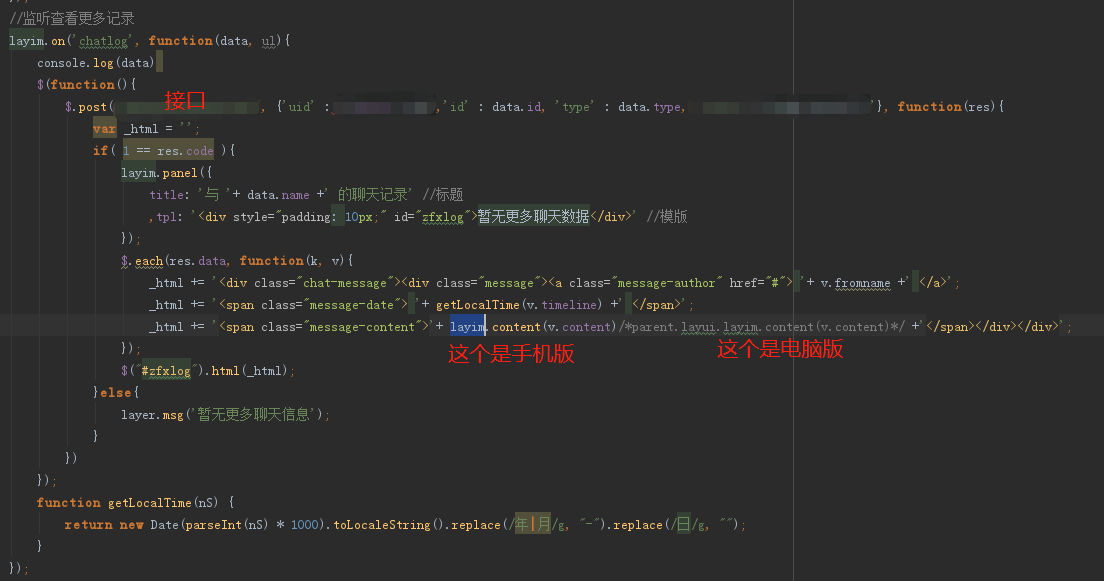Place cursor on layim.on call
The height and width of the screenshot is (581, 1104).
click(x=37, y=41)
